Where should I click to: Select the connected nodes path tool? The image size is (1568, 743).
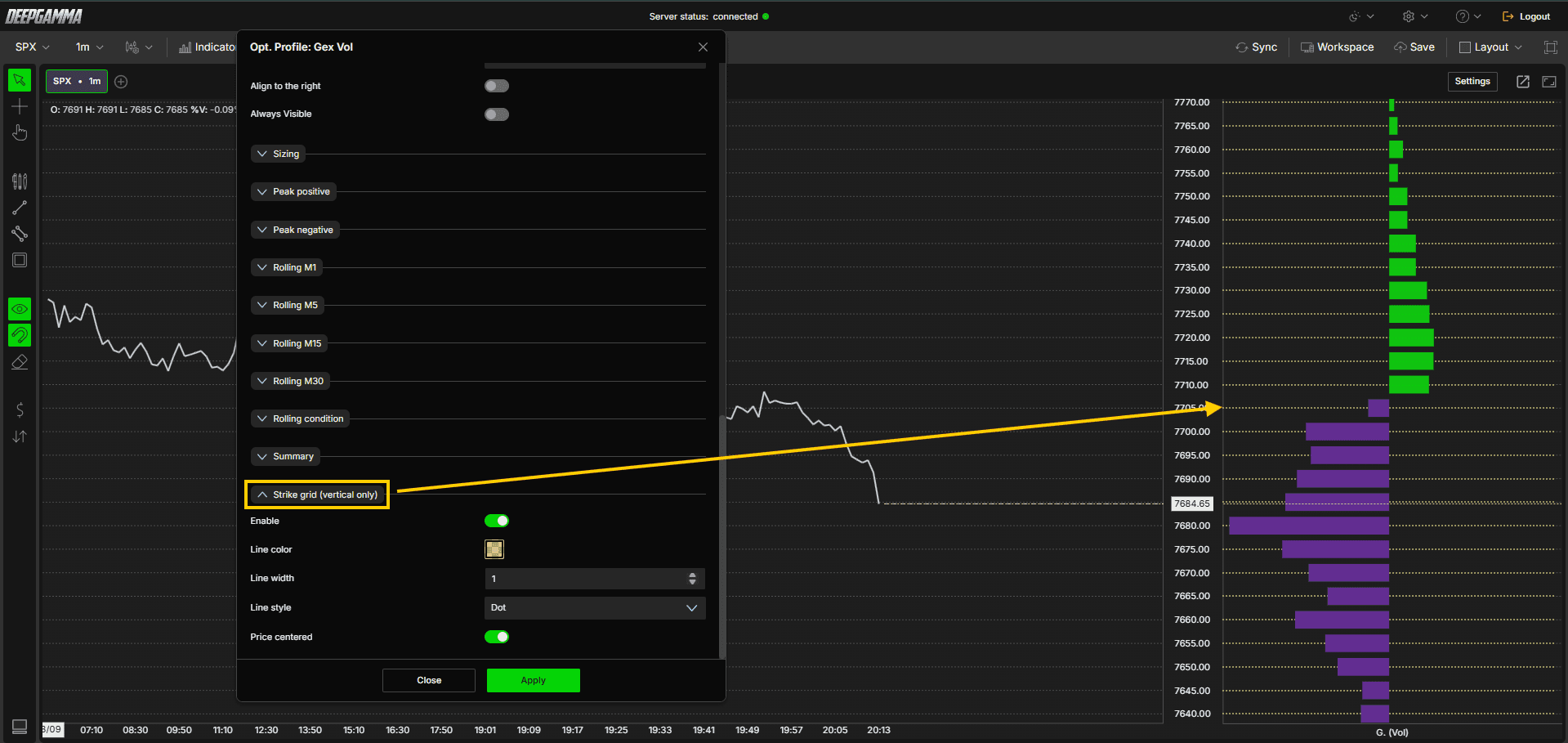pyautogui.click(x=20, y=234)
